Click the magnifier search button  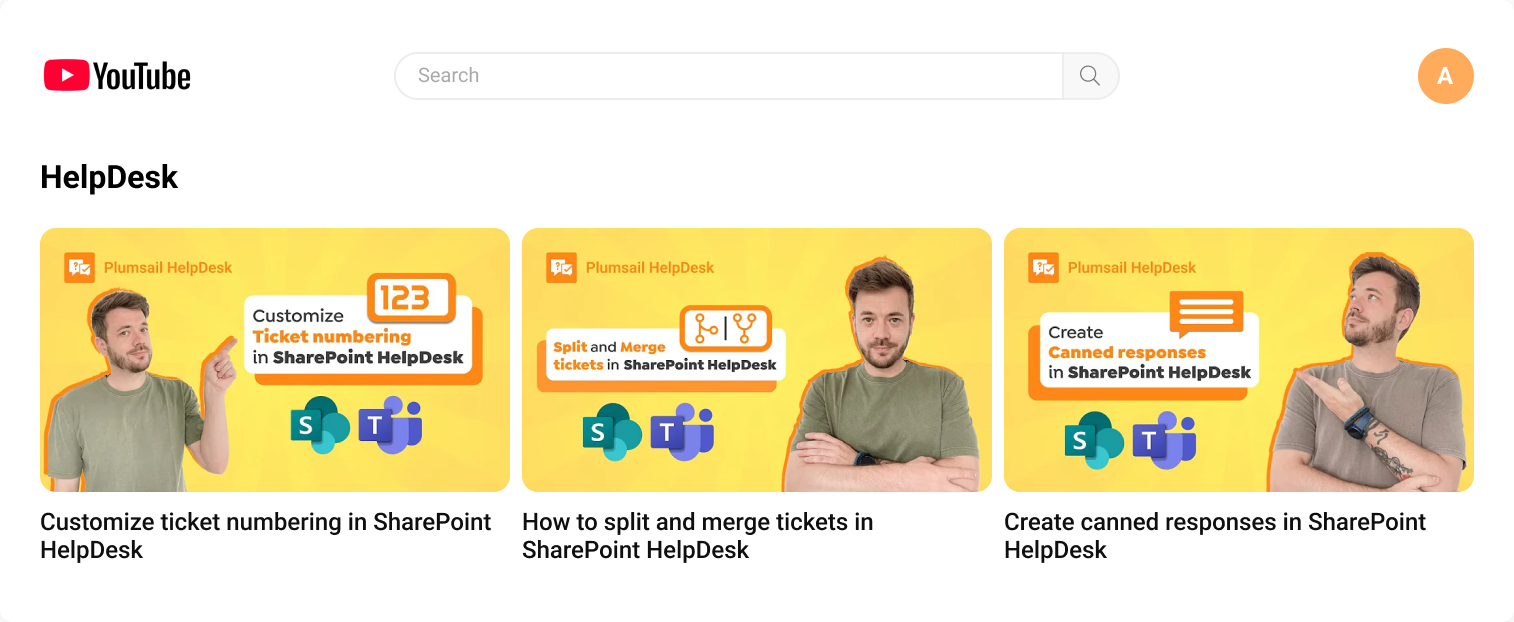click(1090, 76)
